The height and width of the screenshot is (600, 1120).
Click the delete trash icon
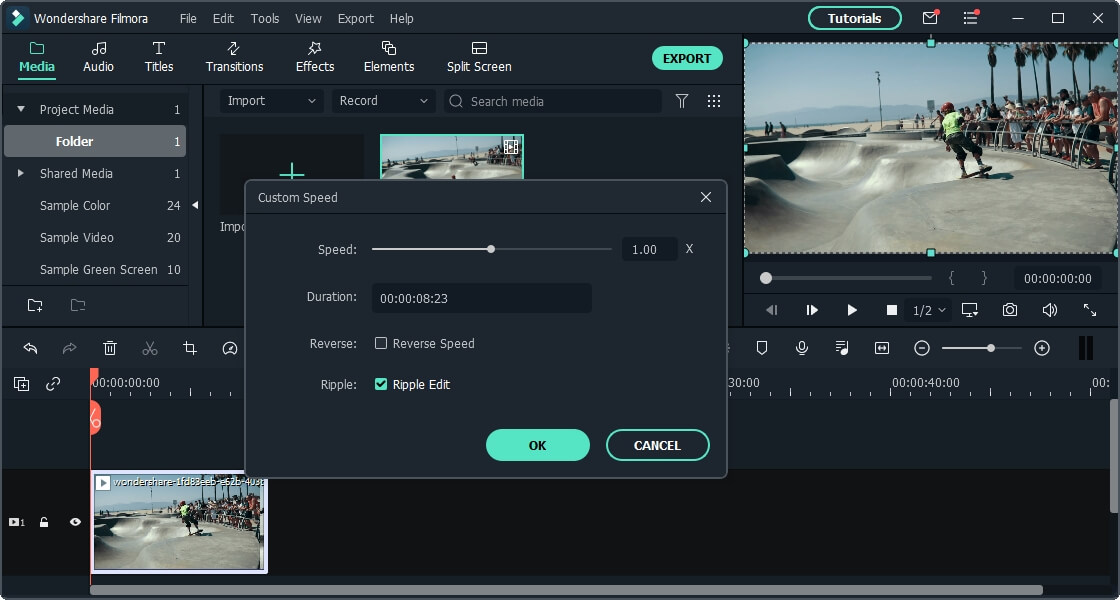click(x=110, y=348)
